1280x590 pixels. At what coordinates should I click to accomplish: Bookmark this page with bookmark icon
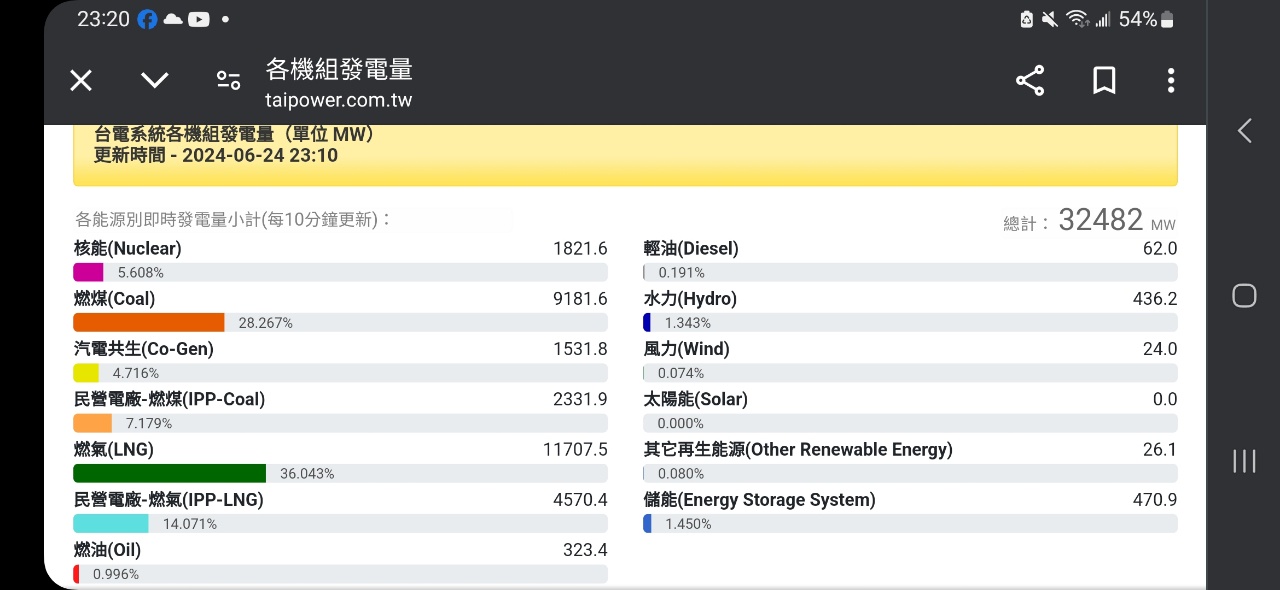1104,81
